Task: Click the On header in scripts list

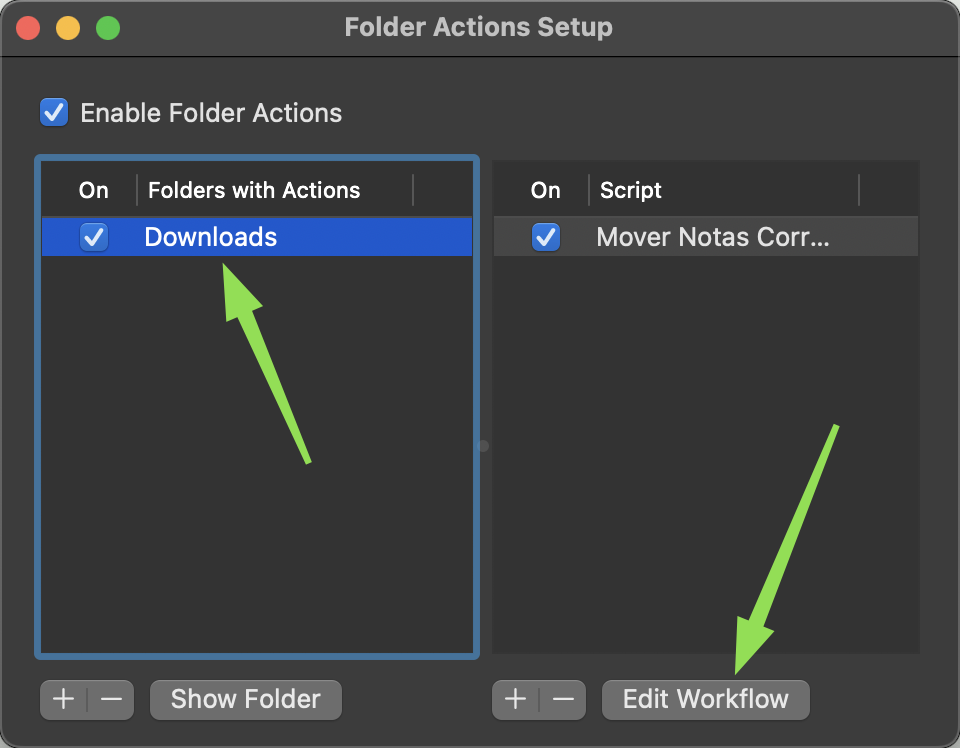Action: click(546, 190)
